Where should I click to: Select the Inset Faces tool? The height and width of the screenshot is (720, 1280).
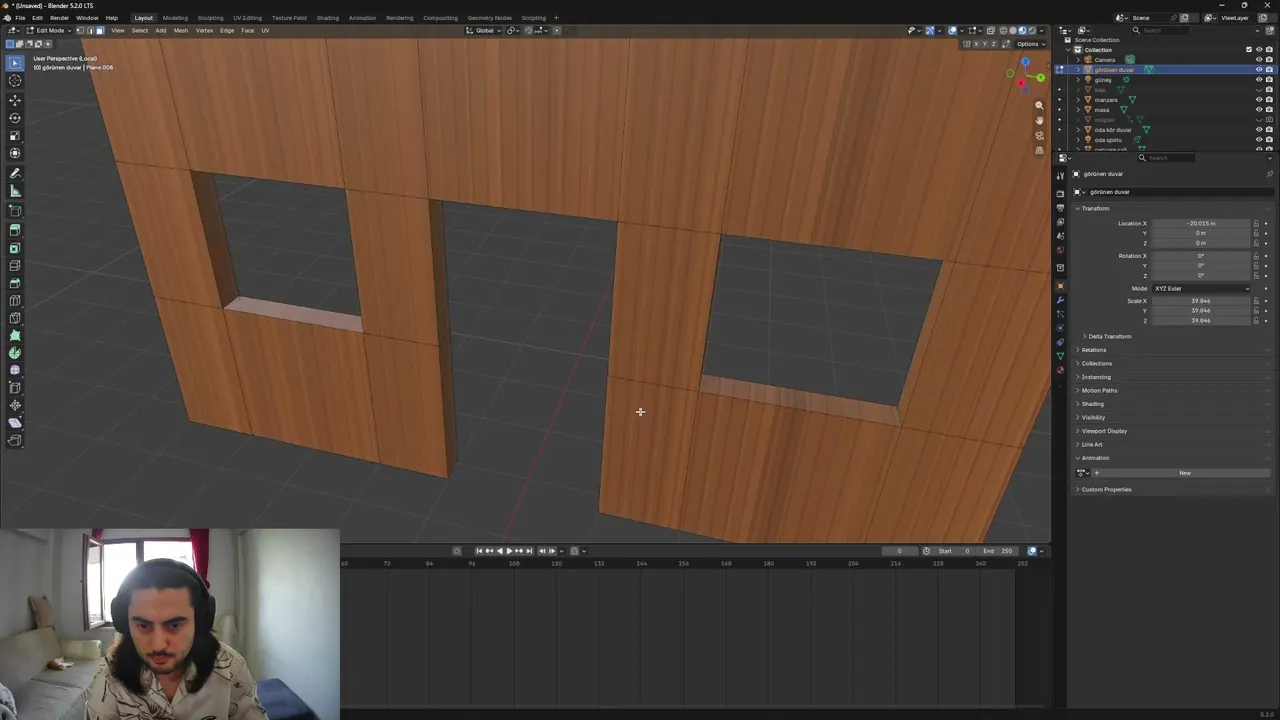(15, 248)
